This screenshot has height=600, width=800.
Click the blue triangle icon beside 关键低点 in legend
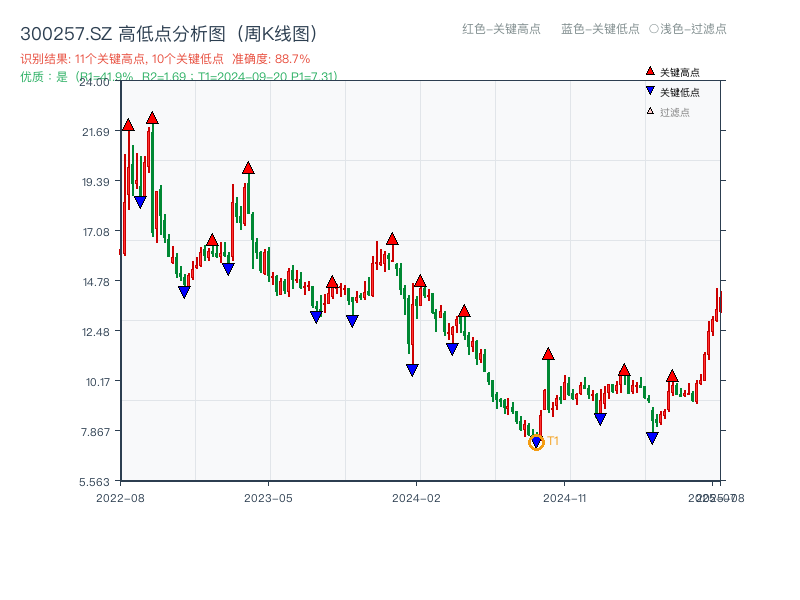coord(650,91)
